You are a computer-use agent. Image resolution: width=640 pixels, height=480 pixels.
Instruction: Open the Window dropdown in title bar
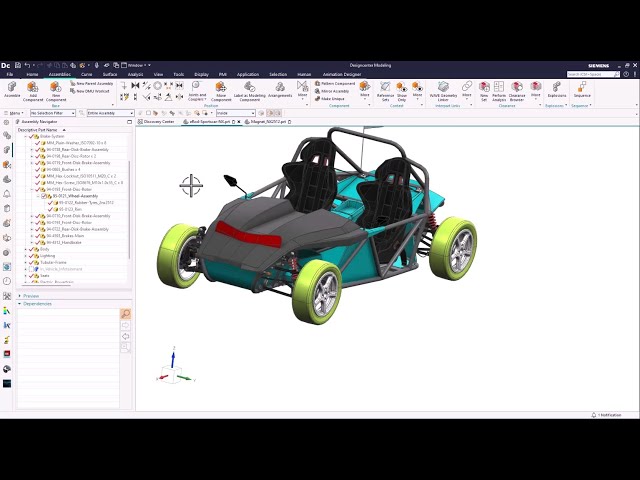pos(136,65)
